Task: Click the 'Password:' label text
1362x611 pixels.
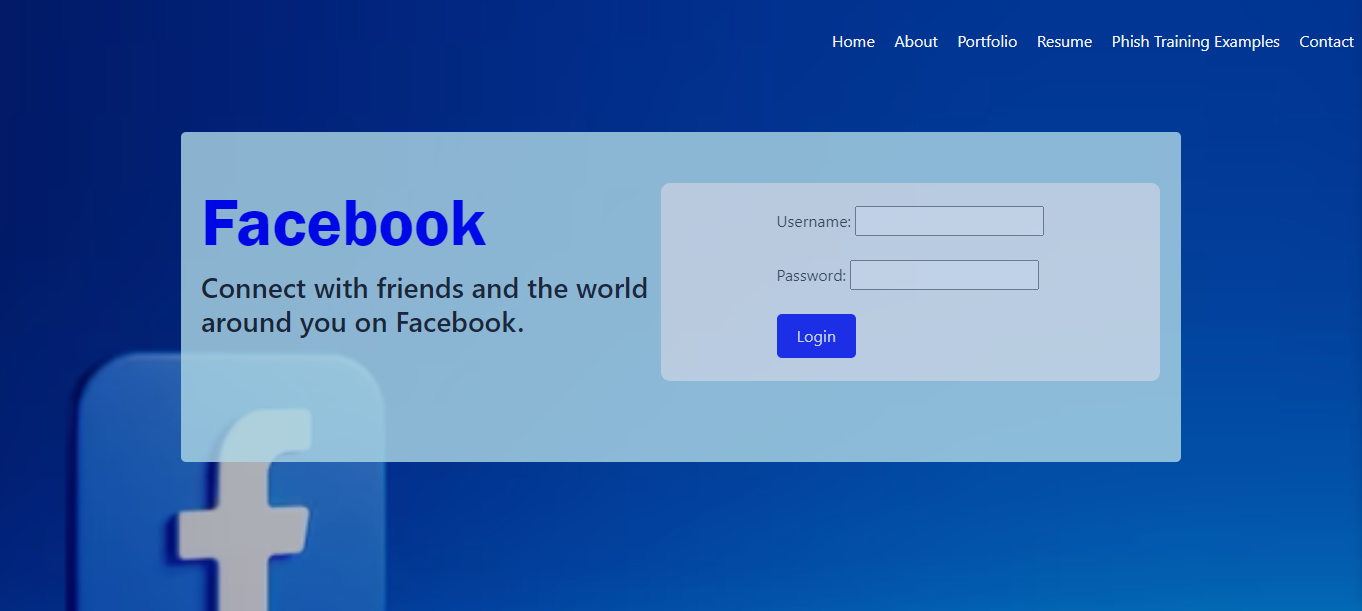Action: coord(811,276)
